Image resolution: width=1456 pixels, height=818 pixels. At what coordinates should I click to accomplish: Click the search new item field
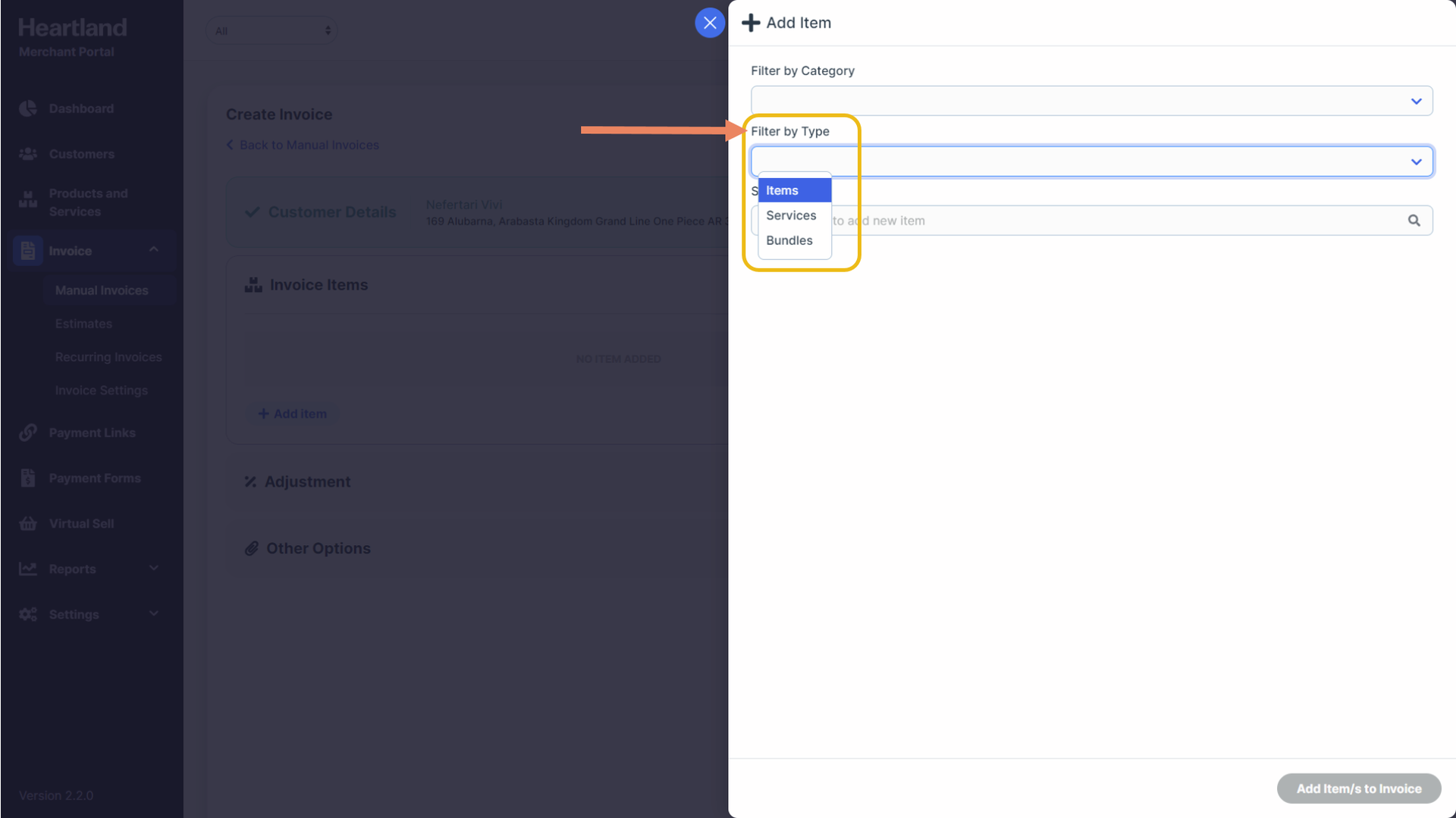tap(1115, 221)
